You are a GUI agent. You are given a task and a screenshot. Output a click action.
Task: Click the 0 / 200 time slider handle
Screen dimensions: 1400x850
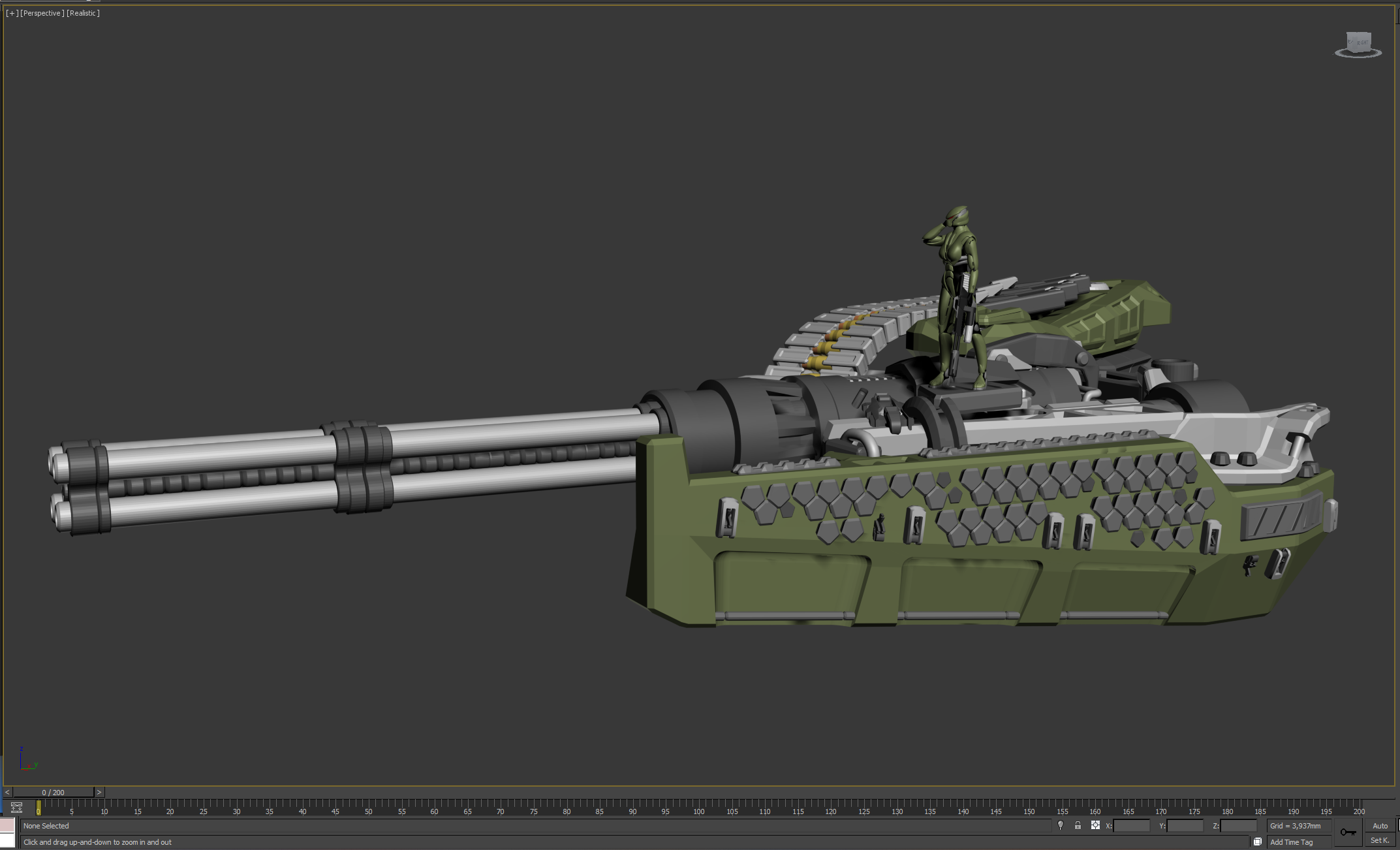point(53,792)
